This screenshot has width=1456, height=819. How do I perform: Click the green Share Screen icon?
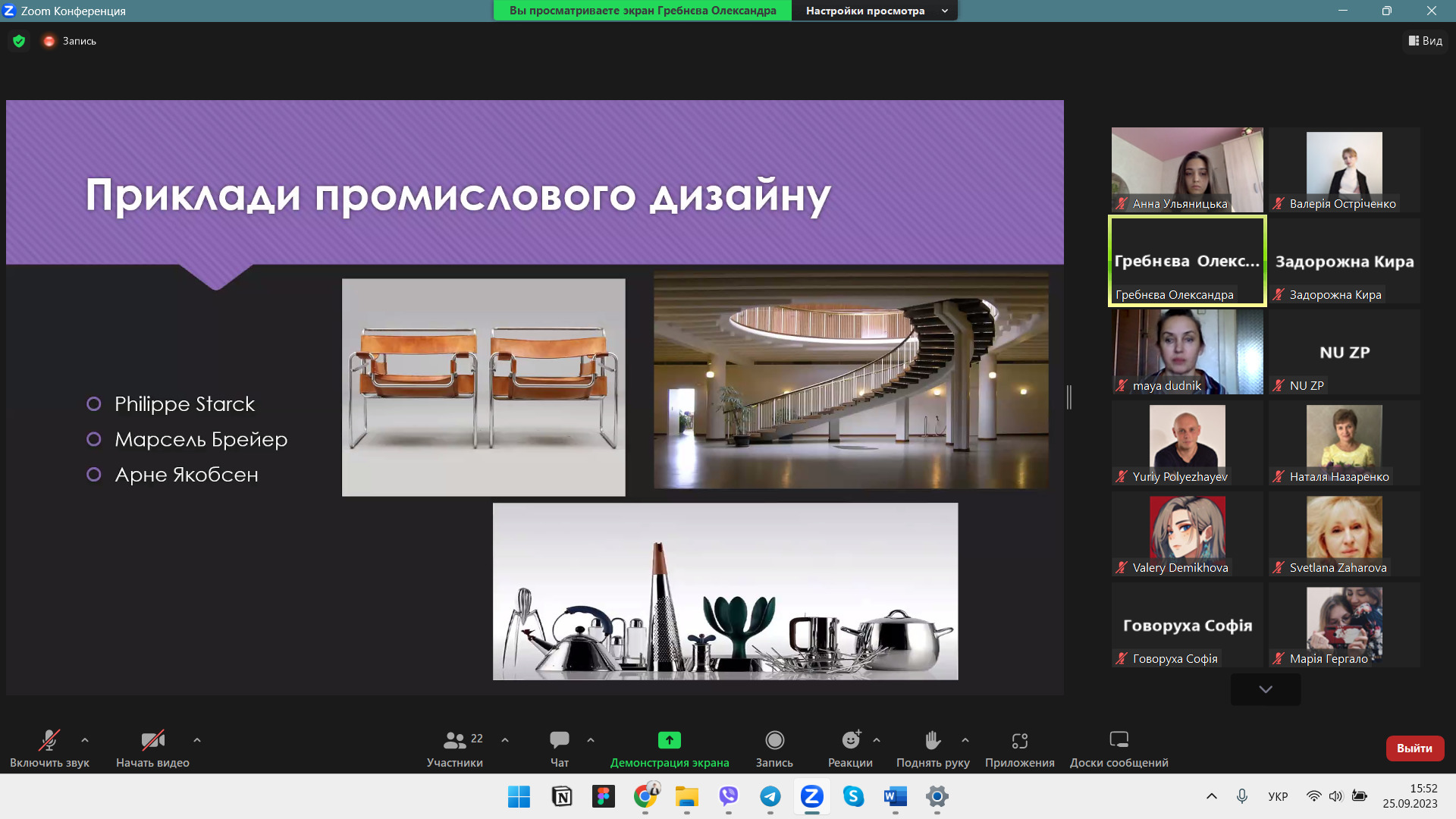point(669,740)
